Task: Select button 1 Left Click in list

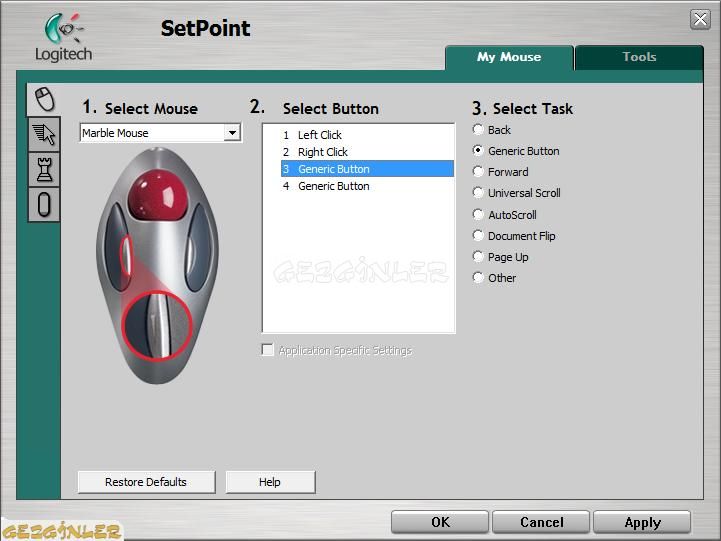Action: click(x=367, y=135)
